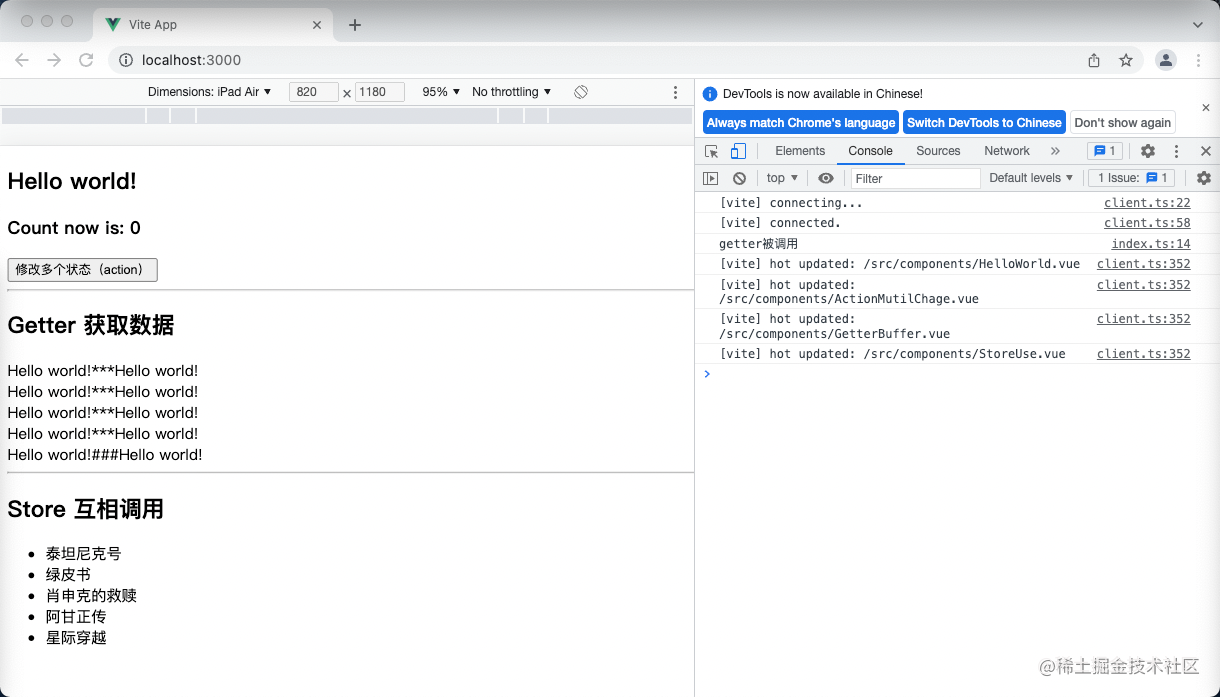Open client.ts:352 link for StoreUse.vue
This screenshot has height=697, width=1220.
coord(1143,354)
